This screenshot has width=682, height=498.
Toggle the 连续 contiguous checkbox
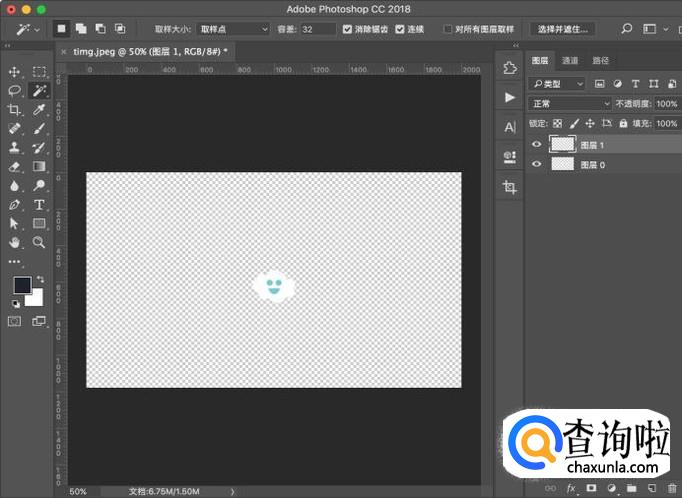tap(400, 30)
